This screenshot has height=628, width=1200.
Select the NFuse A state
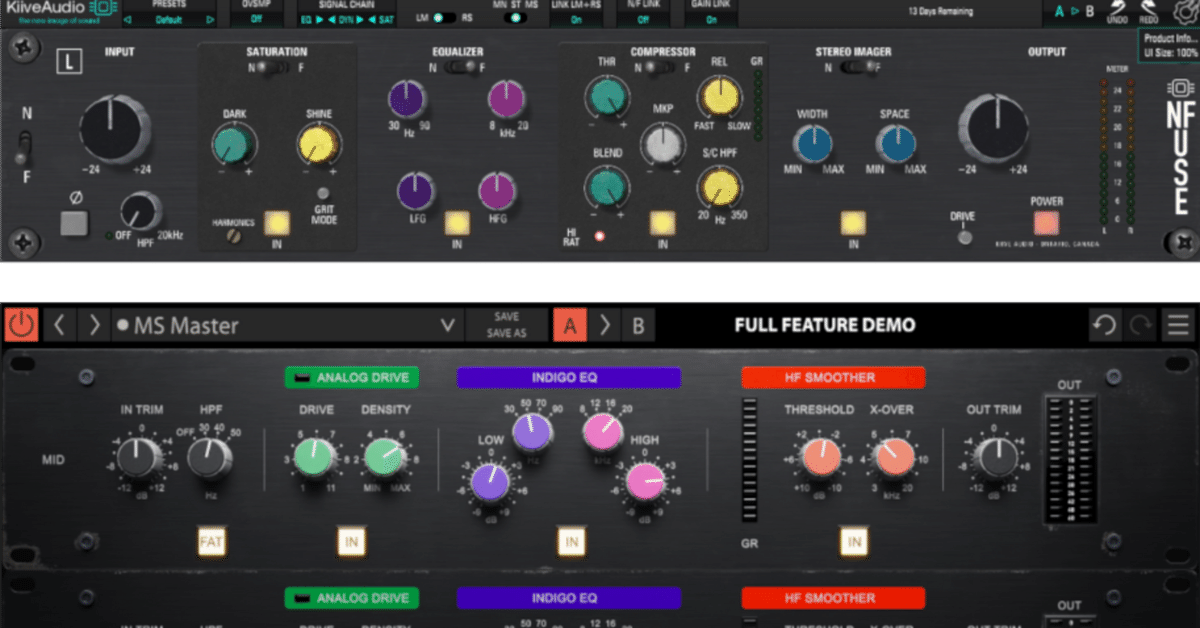coord(1060,12)
